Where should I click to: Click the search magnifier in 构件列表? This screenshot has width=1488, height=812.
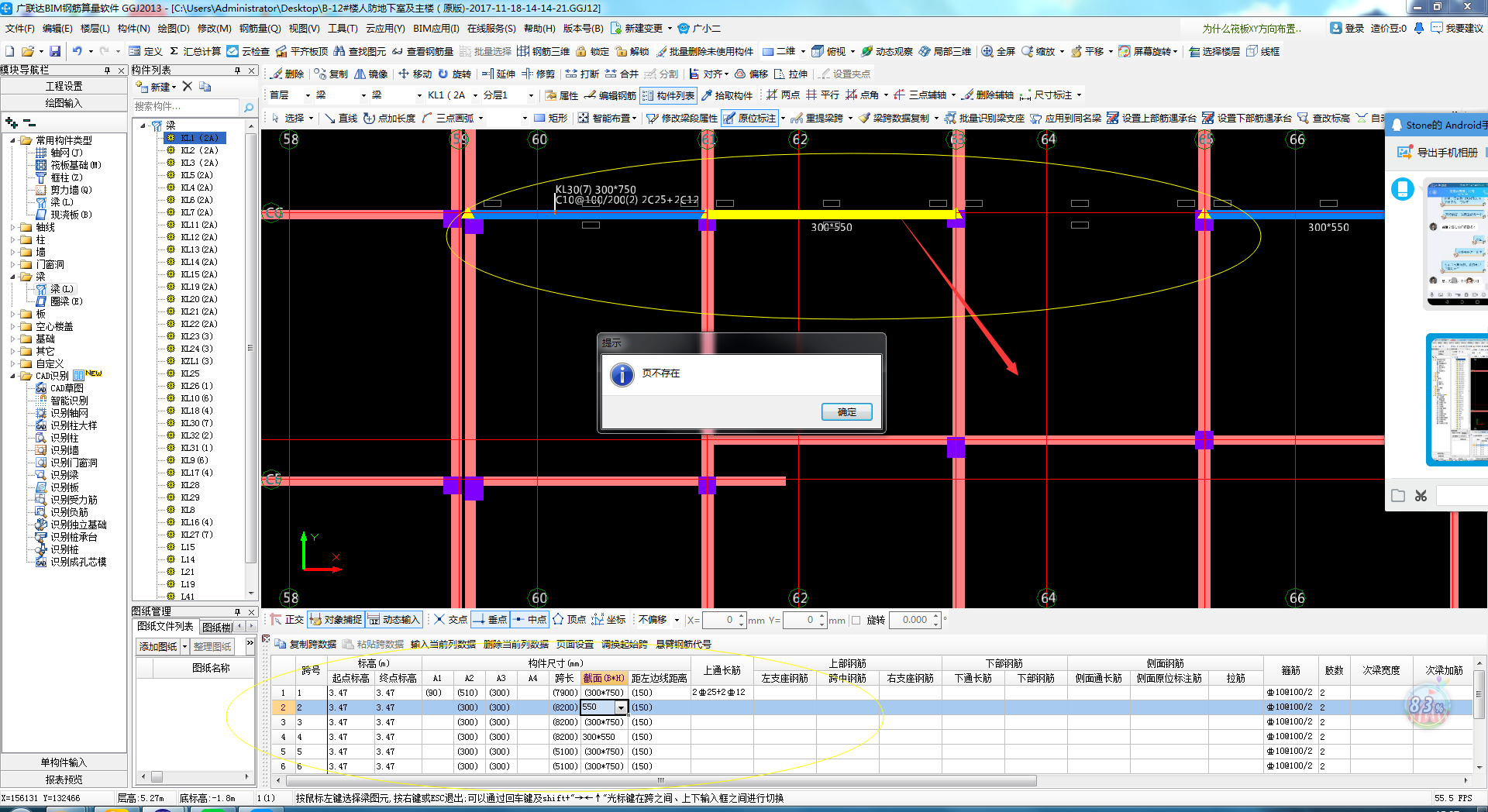click(249, 107)
